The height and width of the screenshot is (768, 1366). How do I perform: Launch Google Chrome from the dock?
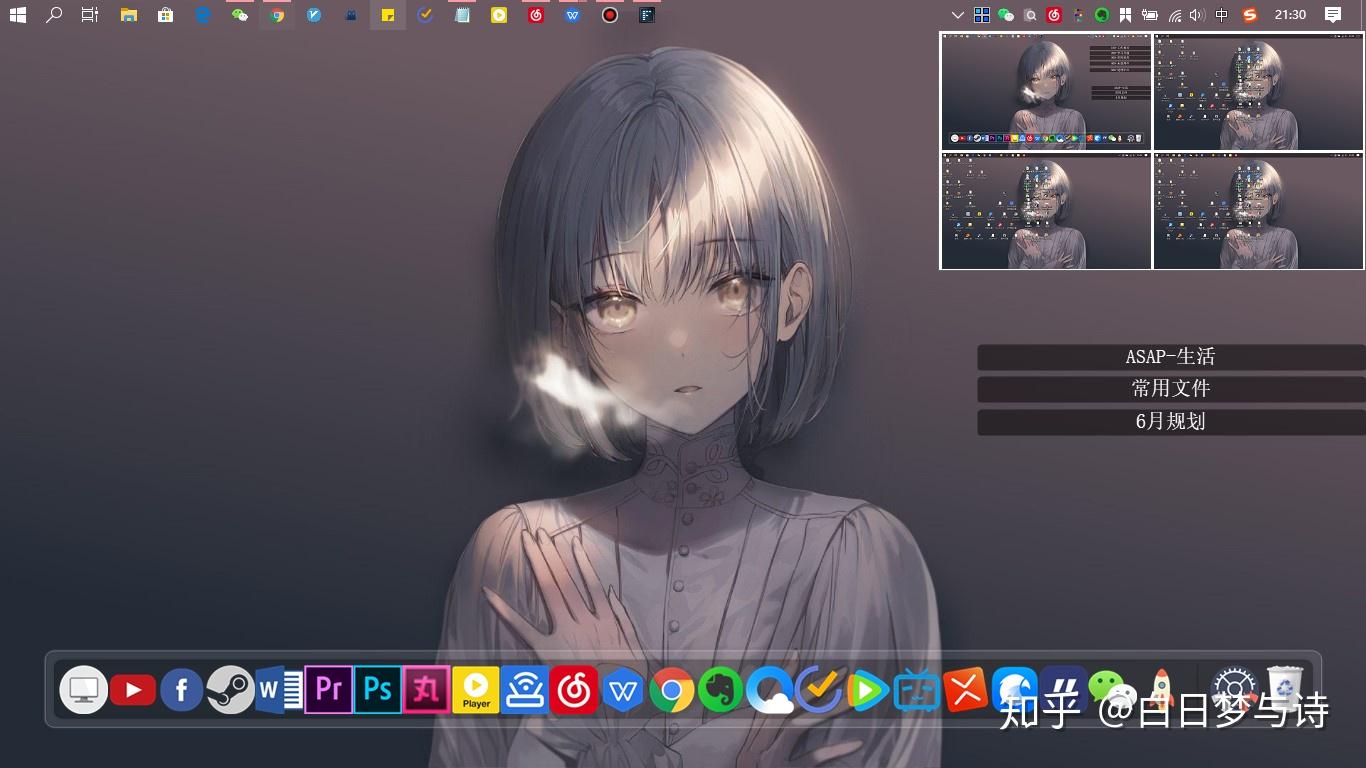(x=672, y=690)
